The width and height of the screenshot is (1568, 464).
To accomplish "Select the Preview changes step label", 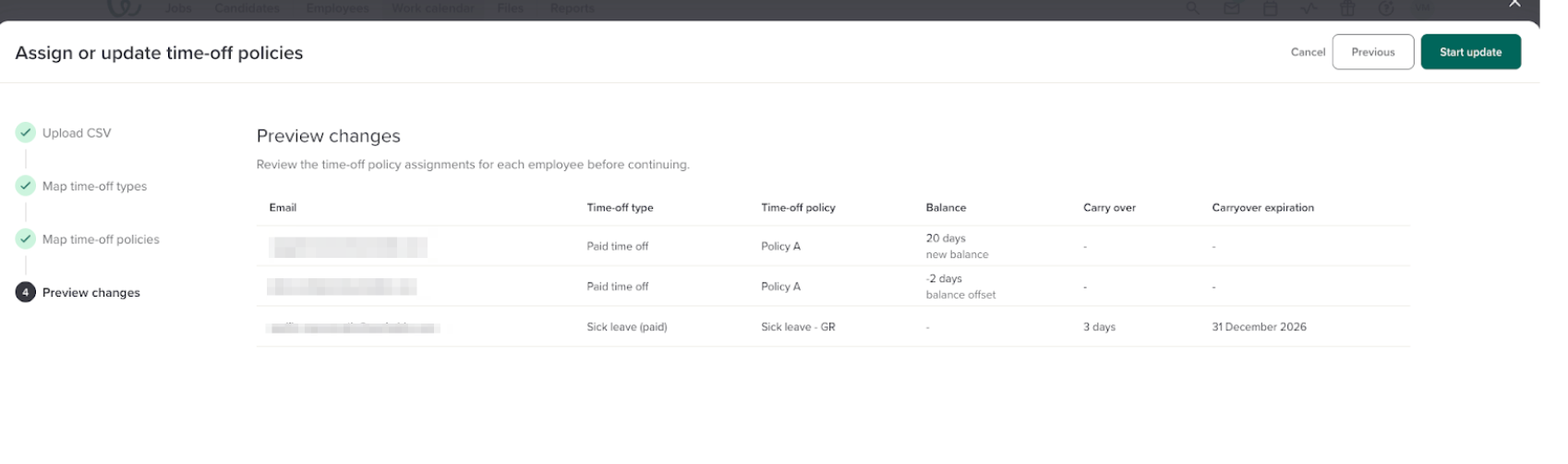I will pos(91,292).
